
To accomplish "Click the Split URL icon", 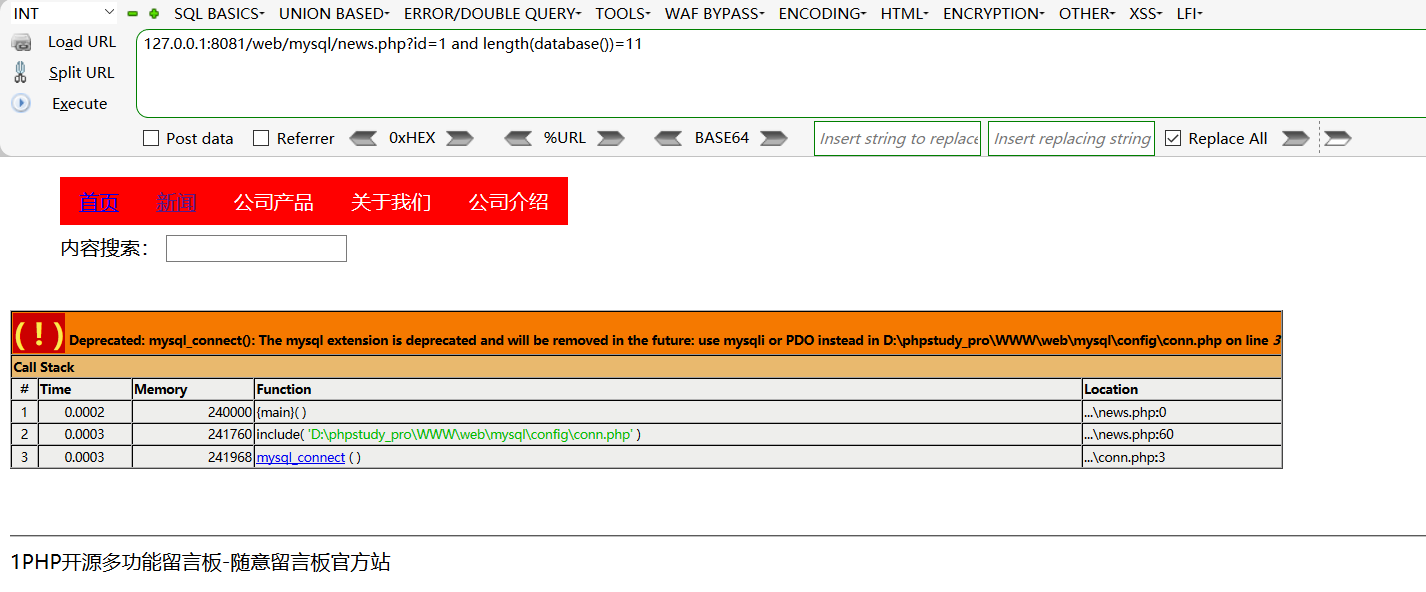I will [x=21, y=72].
